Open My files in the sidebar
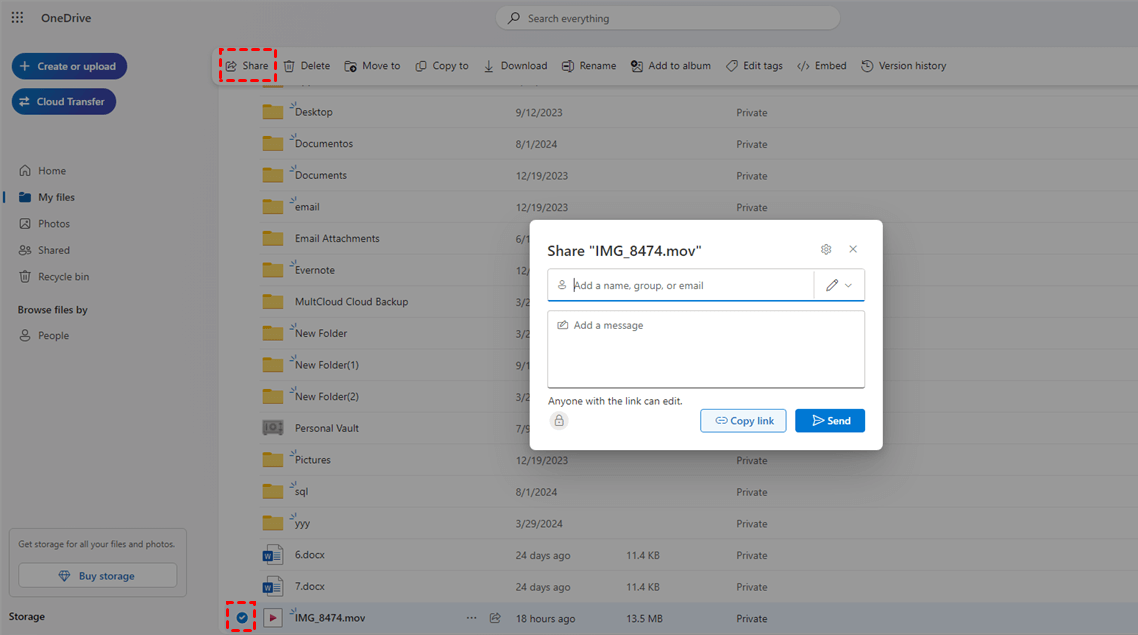1138x635 pixels. 46,197
